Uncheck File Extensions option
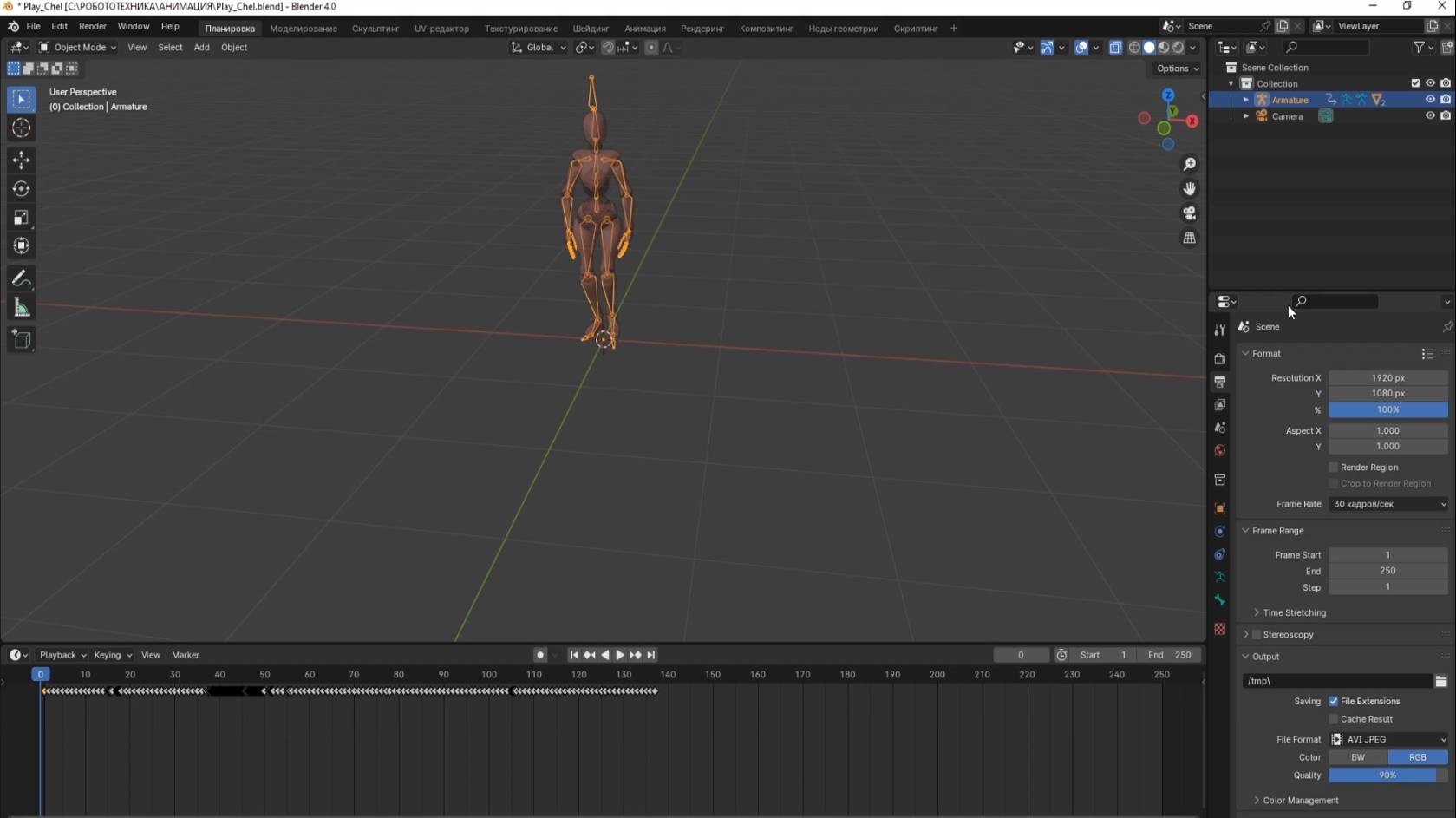Viewport: 1456px width, 818px height. (1334, 702)
